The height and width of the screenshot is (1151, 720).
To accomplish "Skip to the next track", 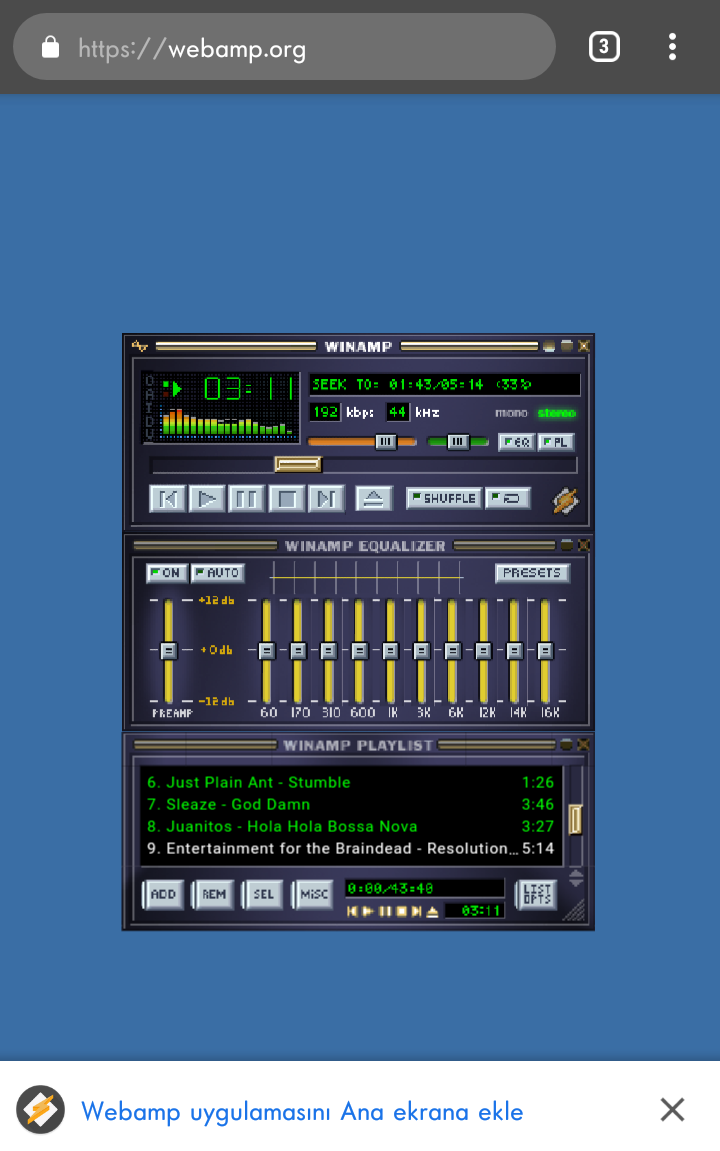I will [326, 498].
